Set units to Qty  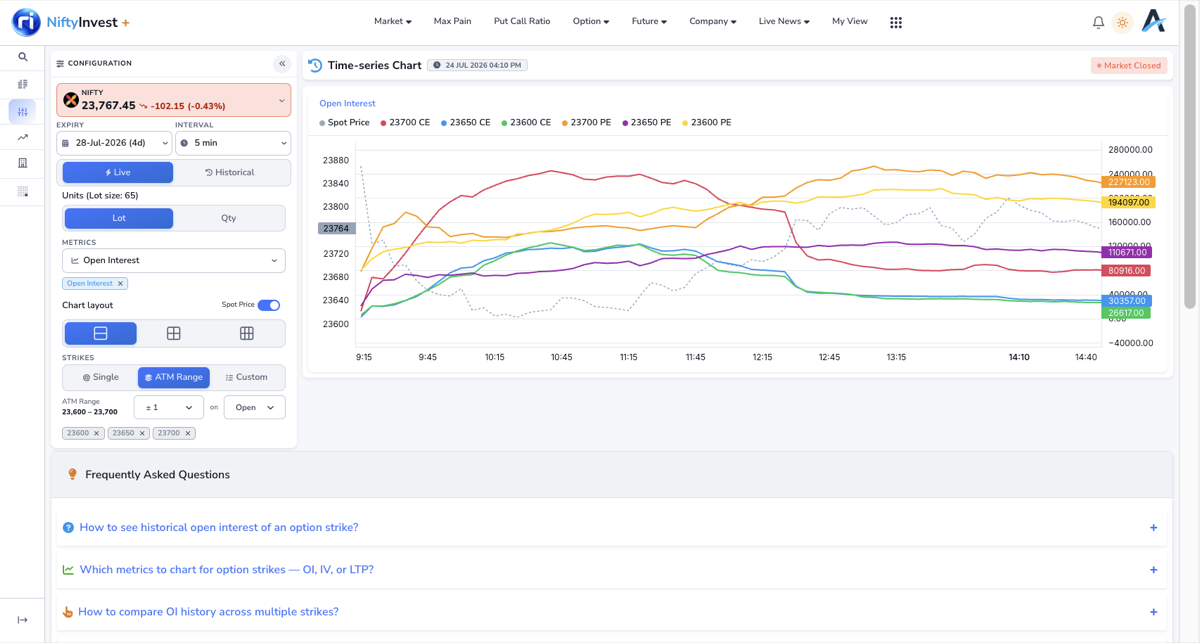tap(228, 218)
